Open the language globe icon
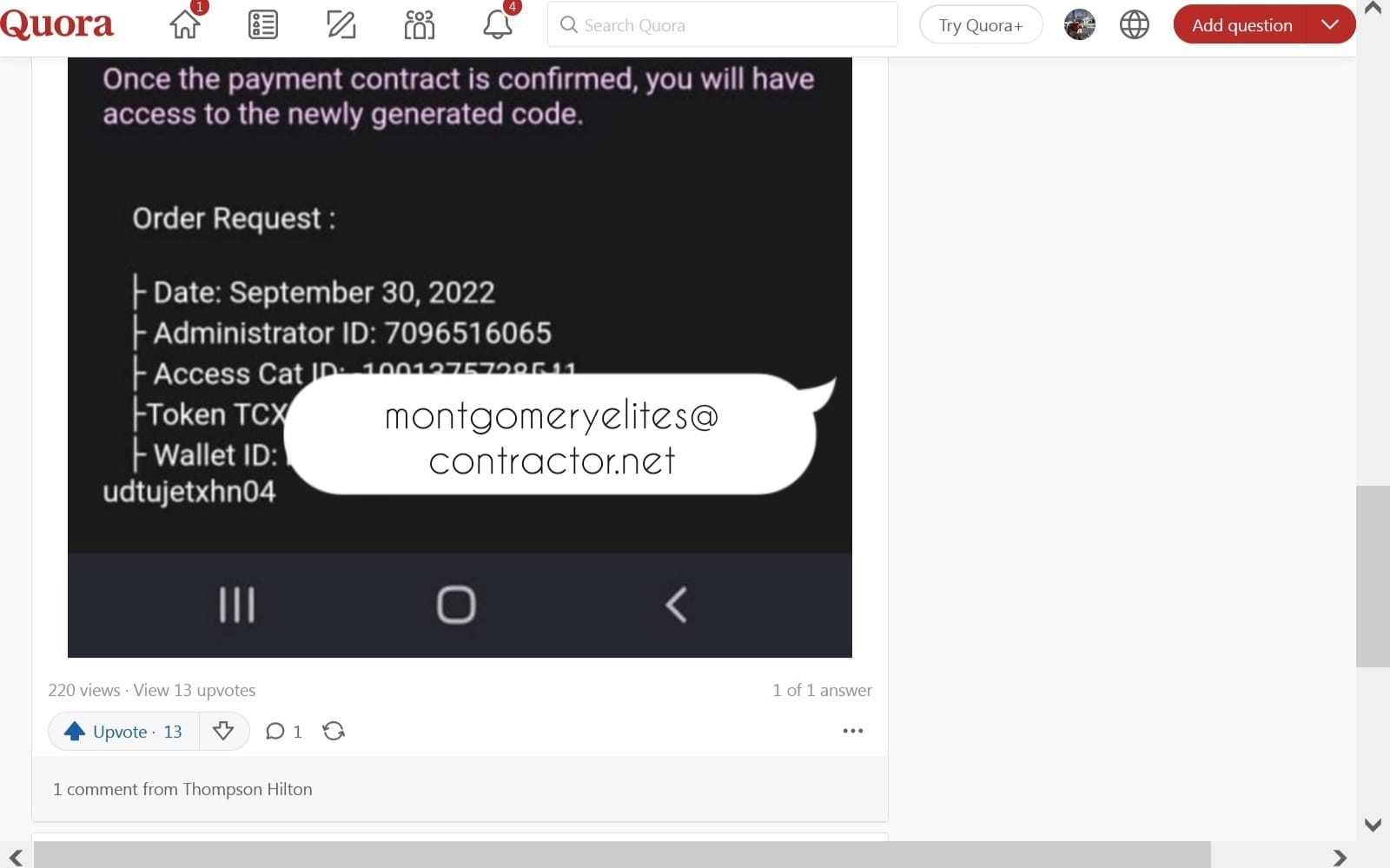This screenshot has height=868, width=1390. [x=1134, y=24]
